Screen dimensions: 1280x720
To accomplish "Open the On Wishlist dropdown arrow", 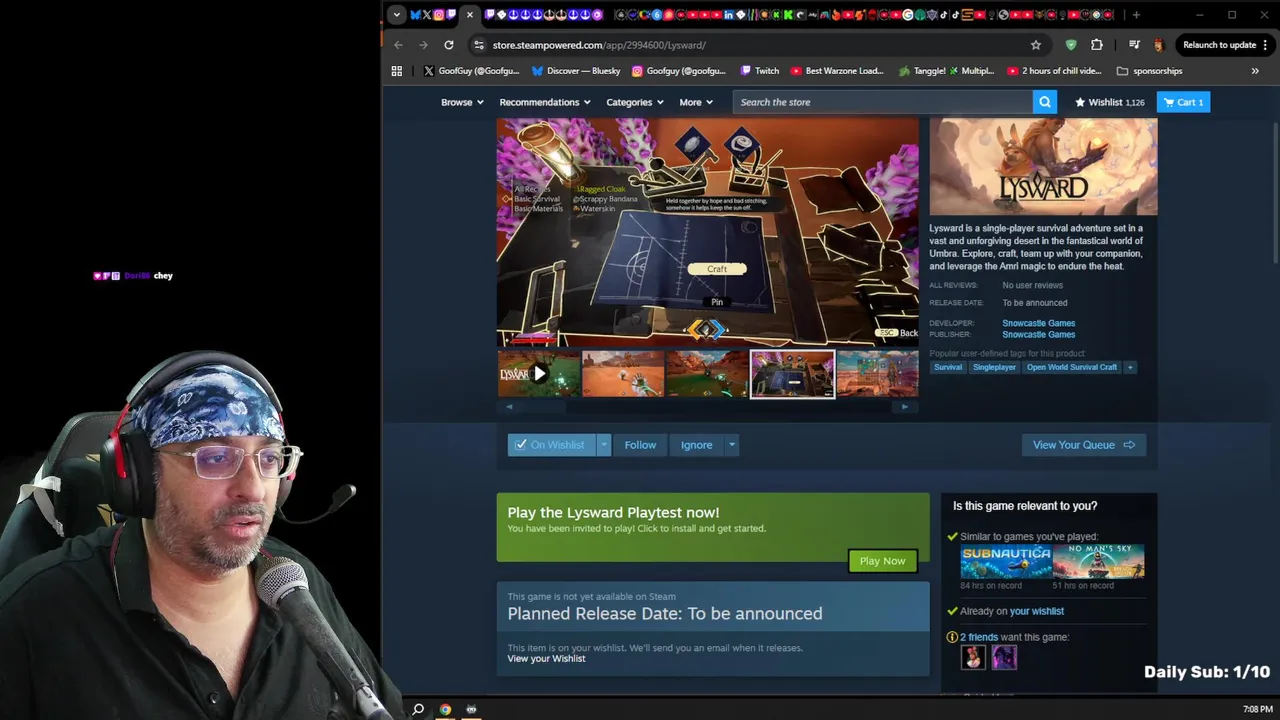I will (x=603, y=445).
